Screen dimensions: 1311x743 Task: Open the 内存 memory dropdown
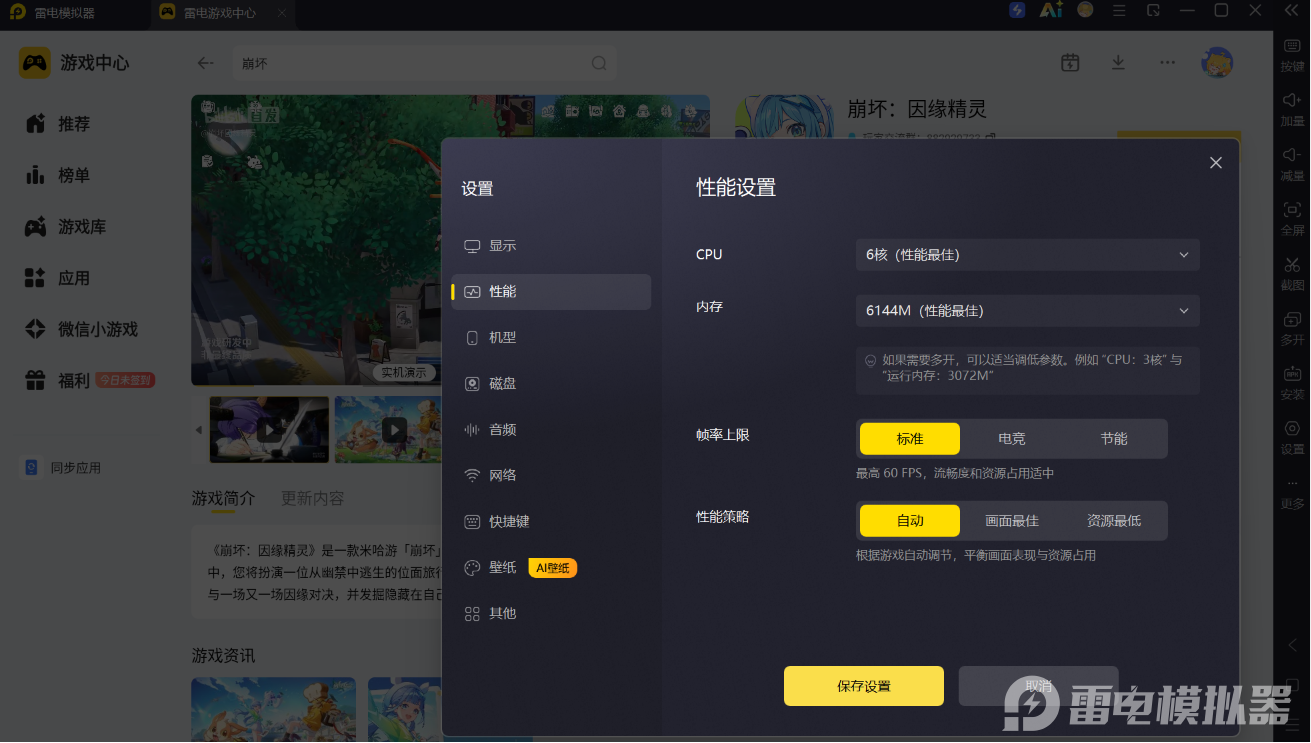coord(1028,311)
